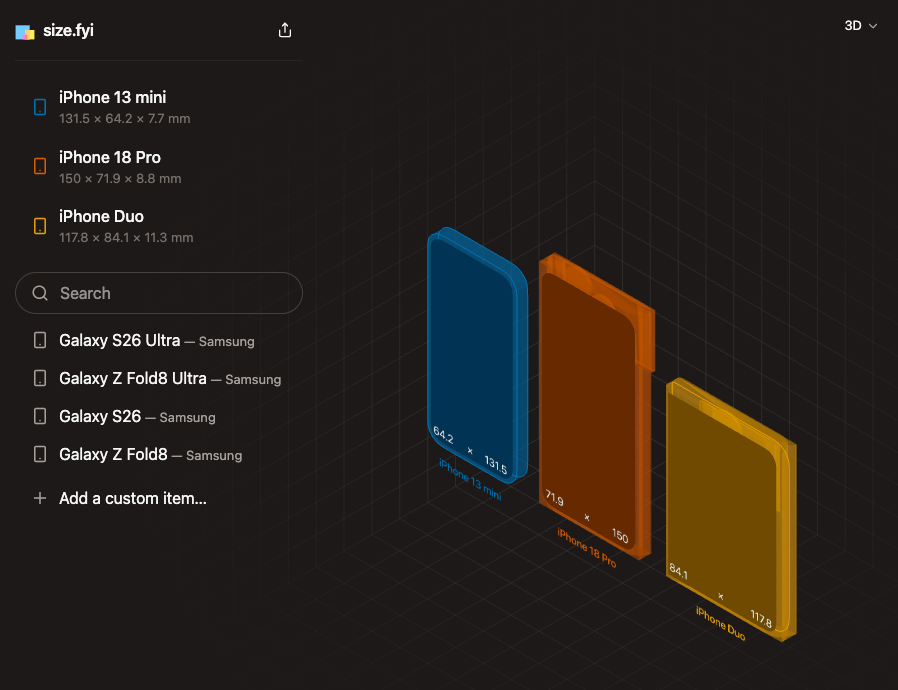This screenshot has width=898, height=690.
Task: Add Galaxy Z Fold8 Ultra to comparison
Action: [x=159, y=378]
